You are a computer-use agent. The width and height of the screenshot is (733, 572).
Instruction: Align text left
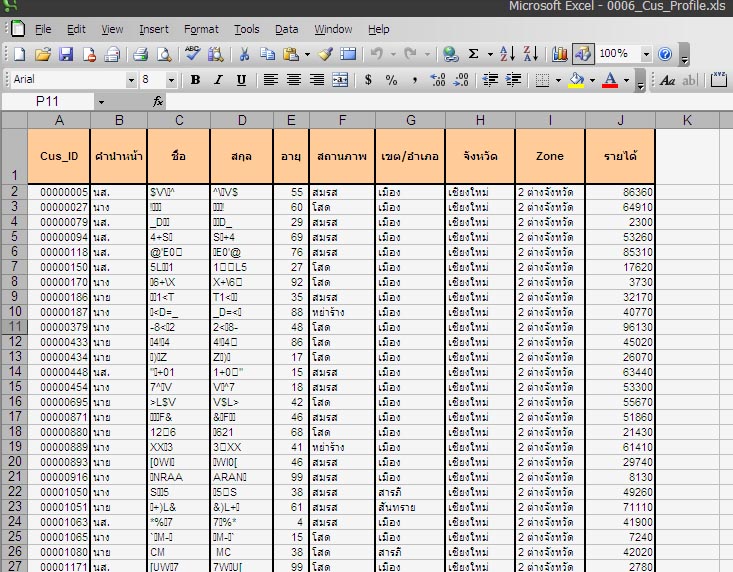pos(270,80)
